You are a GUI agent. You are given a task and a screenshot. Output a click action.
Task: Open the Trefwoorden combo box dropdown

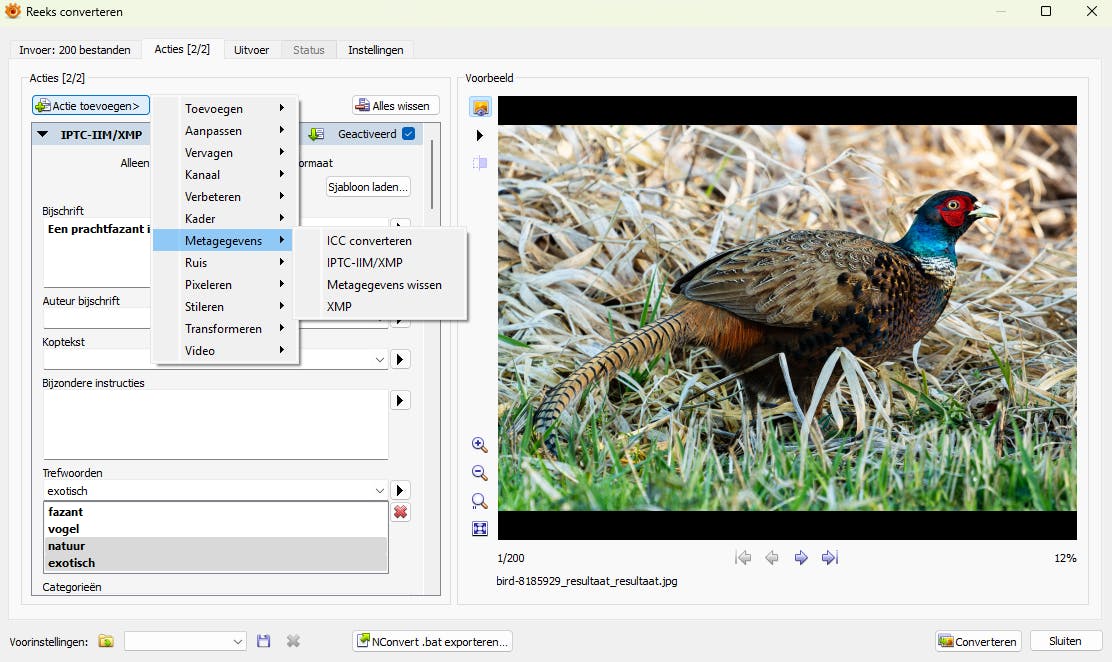(379, 491)
